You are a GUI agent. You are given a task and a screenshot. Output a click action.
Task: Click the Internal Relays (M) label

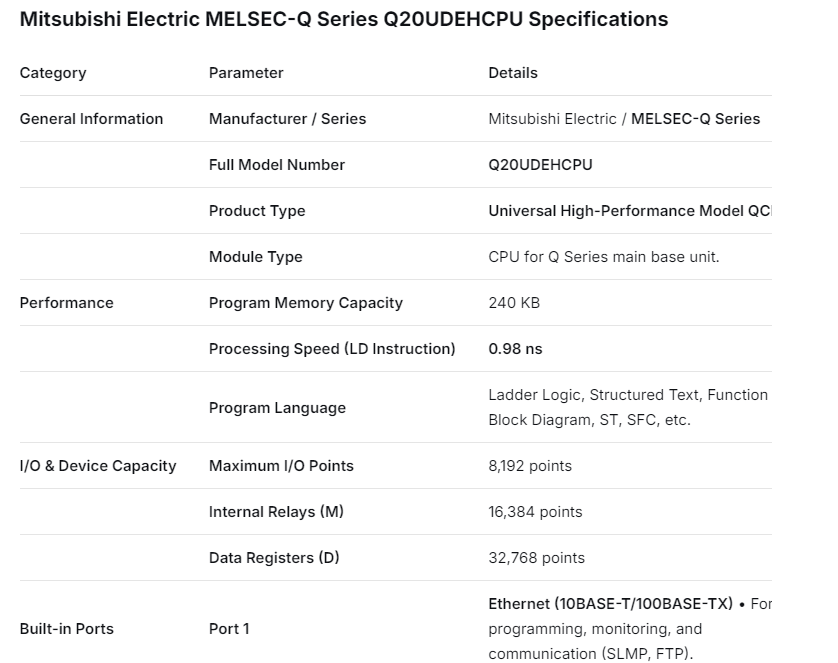[x=276, y=512]
